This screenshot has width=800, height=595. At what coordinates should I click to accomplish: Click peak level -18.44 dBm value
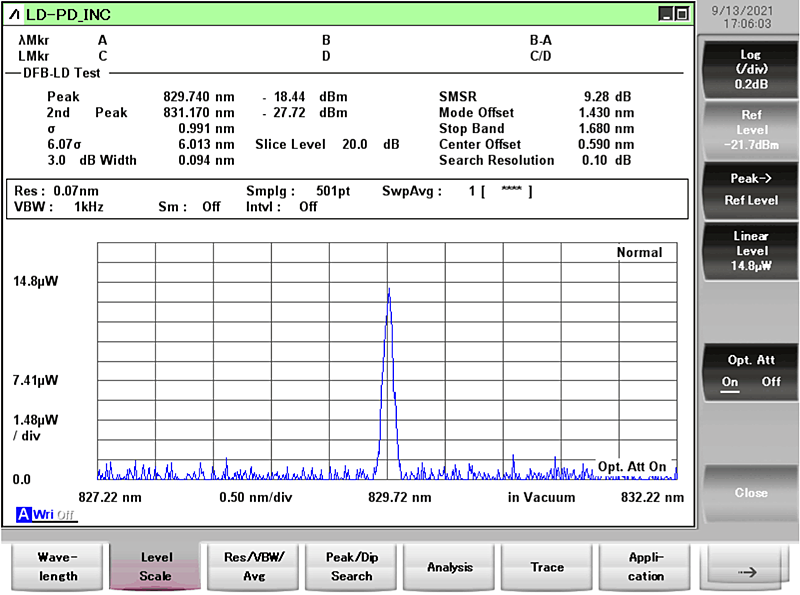coord(305,96)
